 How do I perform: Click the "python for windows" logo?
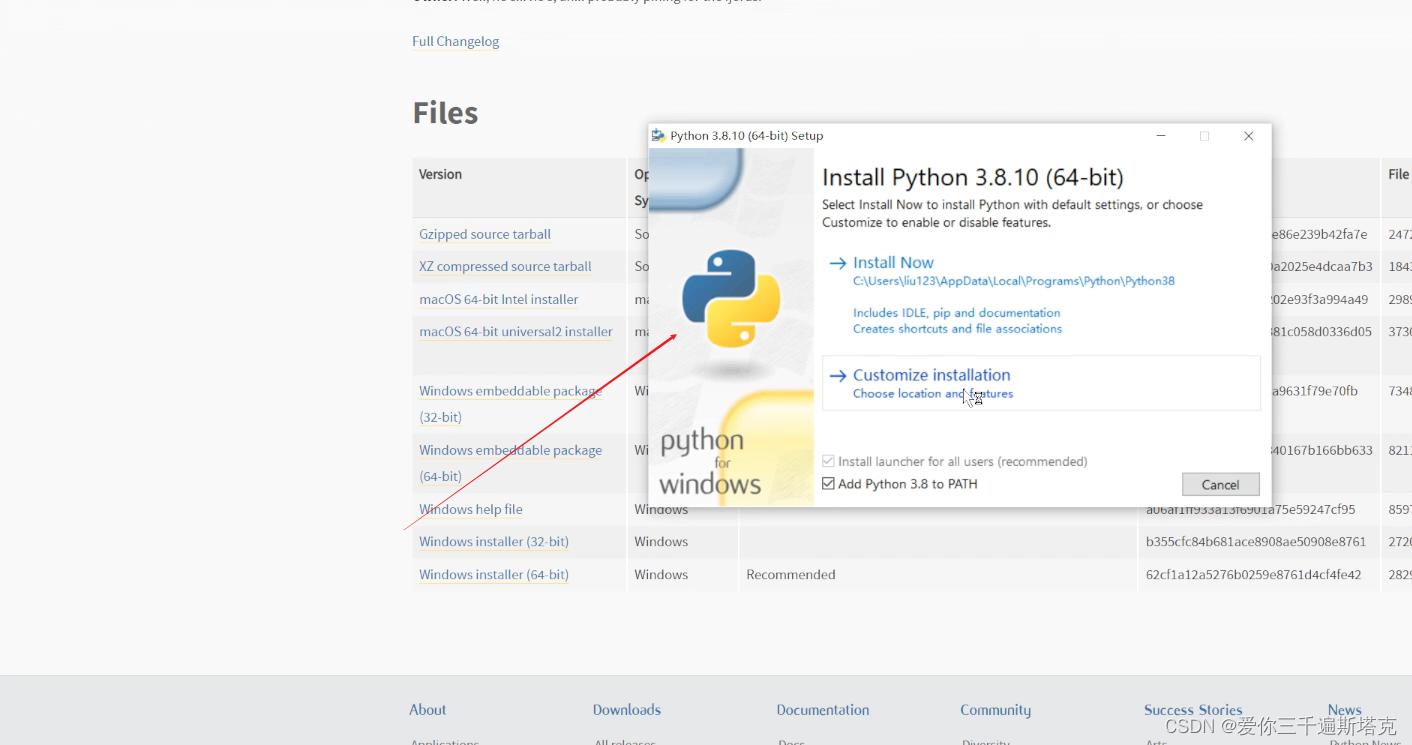point(708,460)
